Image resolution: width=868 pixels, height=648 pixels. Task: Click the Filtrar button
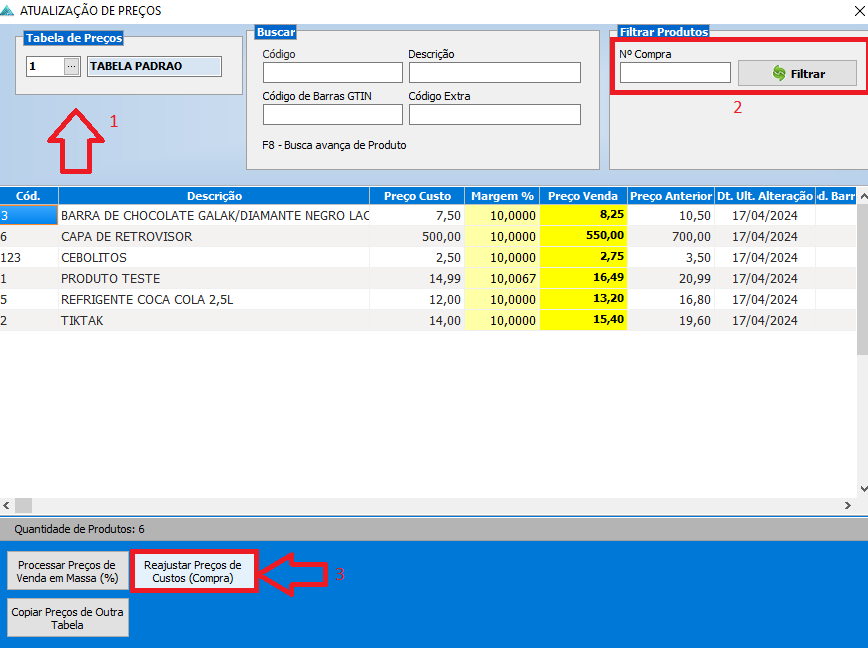click(x=797, y=73)
